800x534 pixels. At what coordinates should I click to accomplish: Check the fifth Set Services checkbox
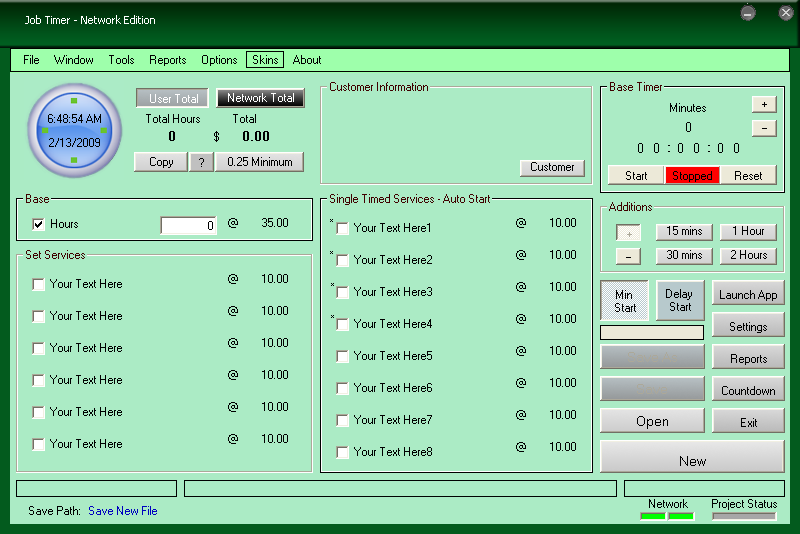[x=38, y=412]
